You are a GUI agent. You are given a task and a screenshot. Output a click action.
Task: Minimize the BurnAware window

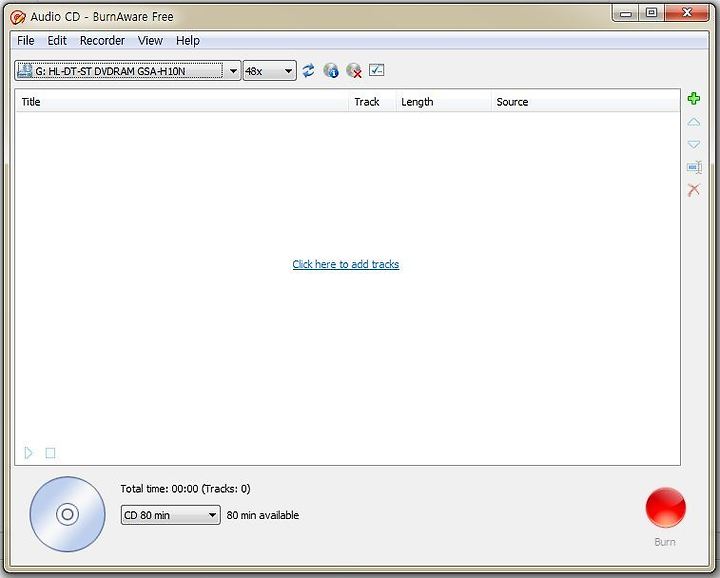[625, 13]
